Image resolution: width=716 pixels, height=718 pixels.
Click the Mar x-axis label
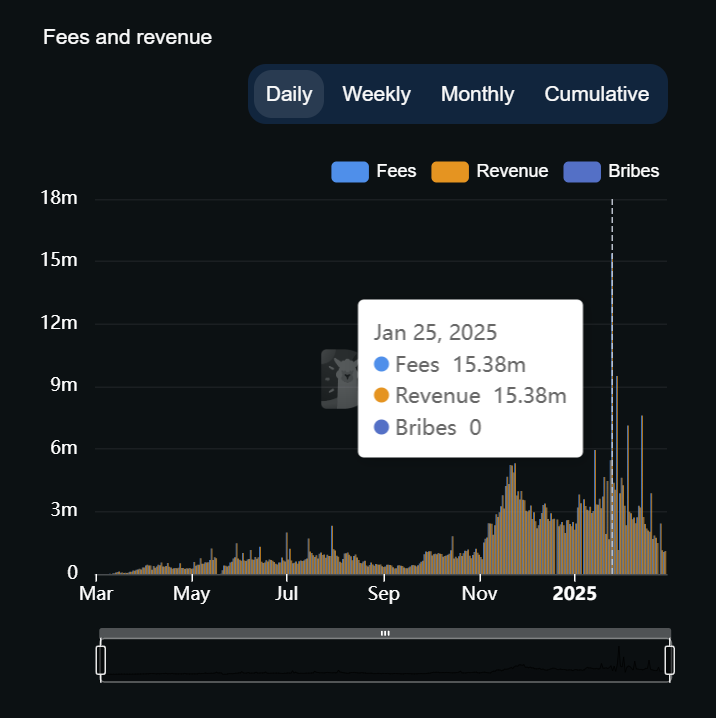click(96, 593)
